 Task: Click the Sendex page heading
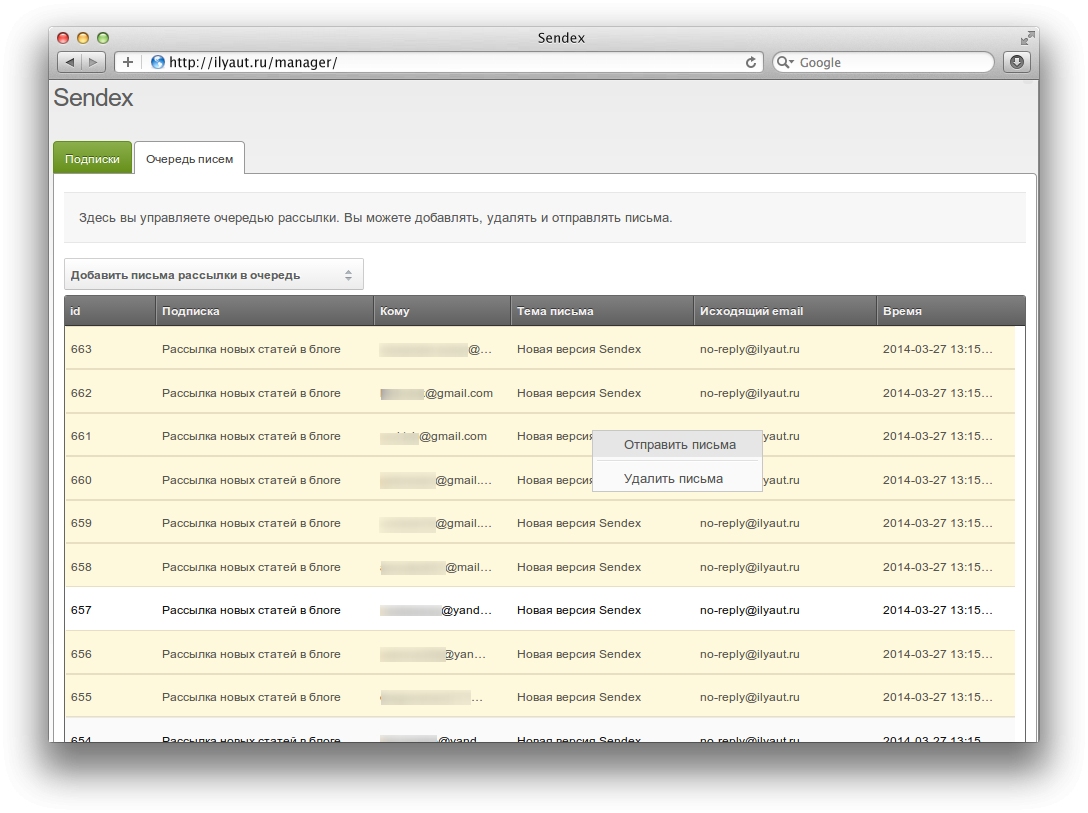[93, 98]
